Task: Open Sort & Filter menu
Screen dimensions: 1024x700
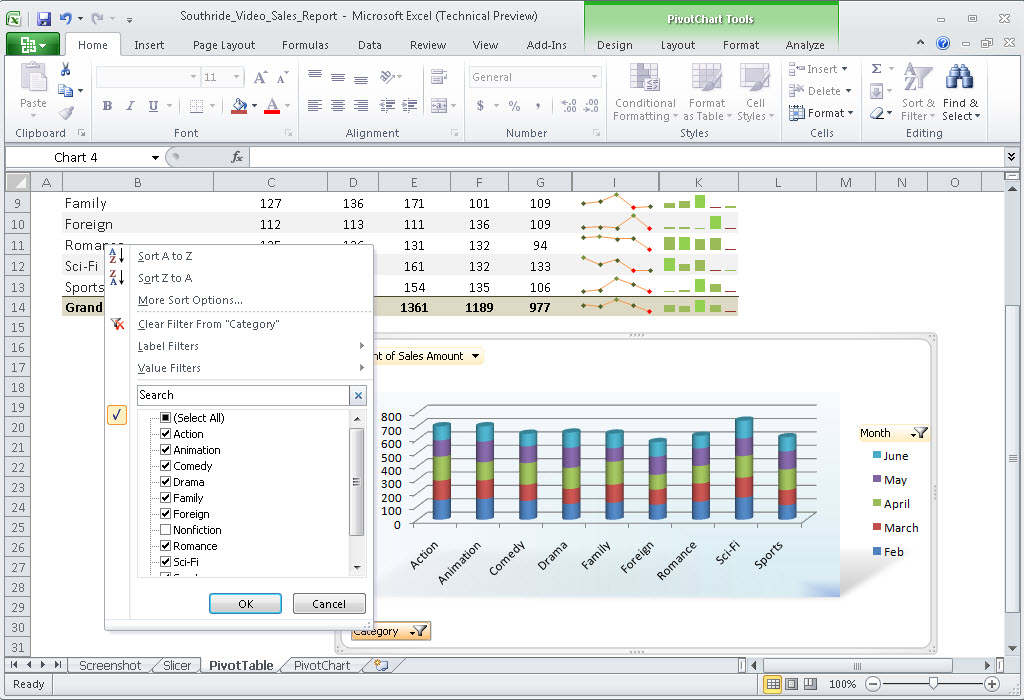Action: point(918,92)
